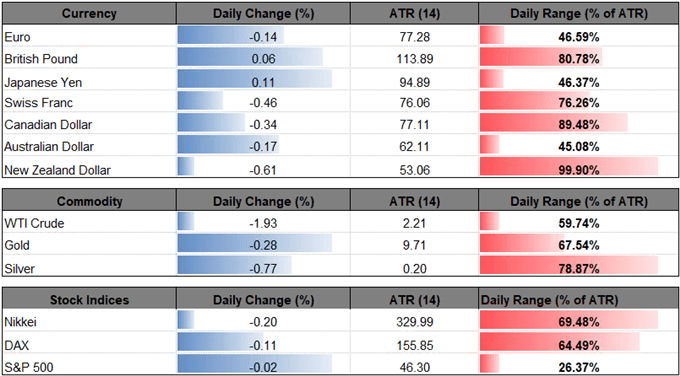Click the Currency column header
680x376 pixels.
[x=89, y=13]
